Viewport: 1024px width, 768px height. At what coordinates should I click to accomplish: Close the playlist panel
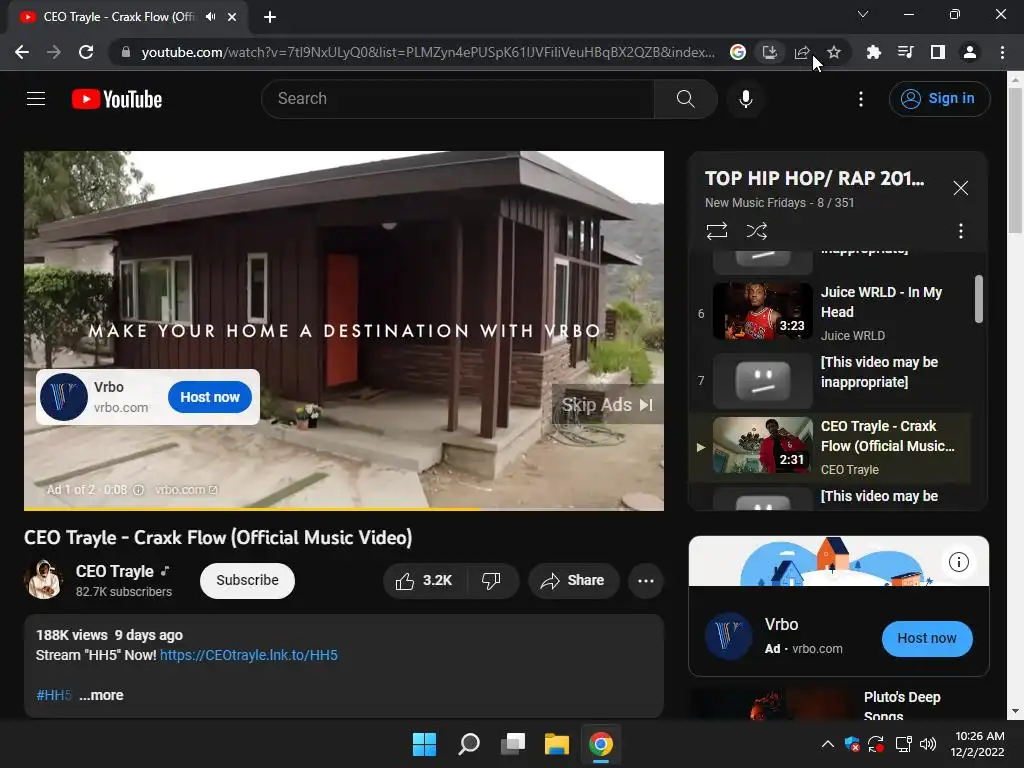click(x=961, y=188)
